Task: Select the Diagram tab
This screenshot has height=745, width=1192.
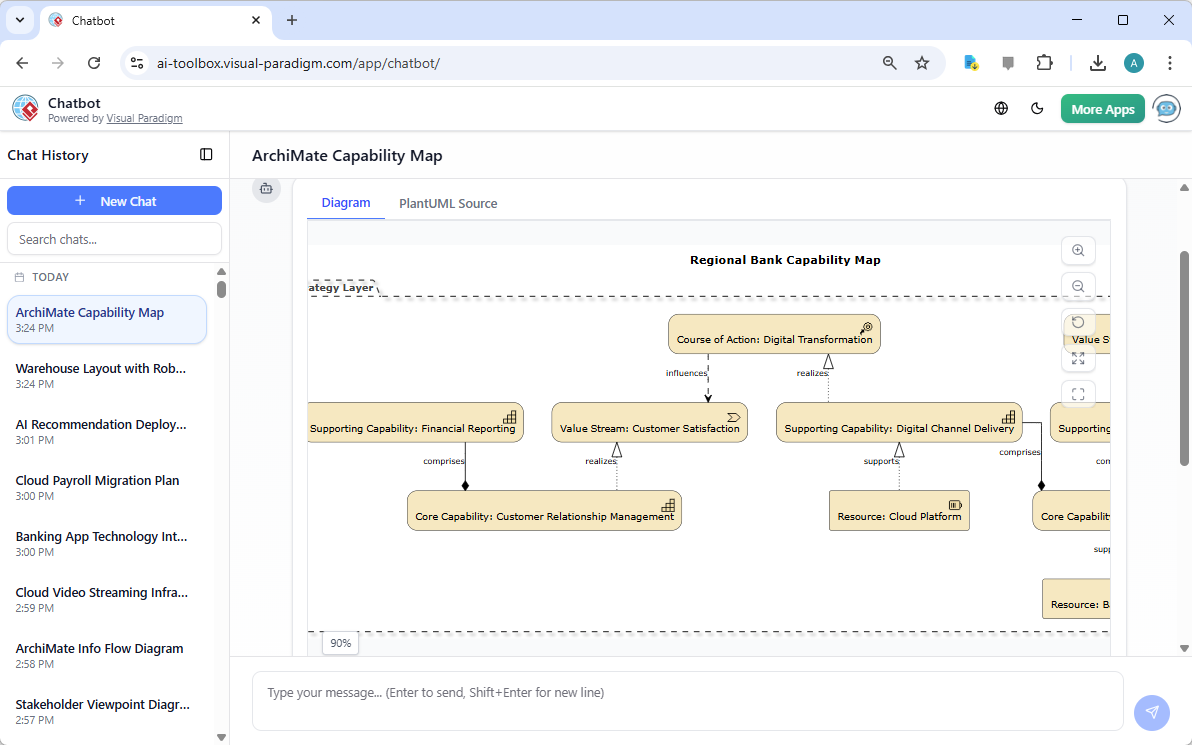Action: 345,203
